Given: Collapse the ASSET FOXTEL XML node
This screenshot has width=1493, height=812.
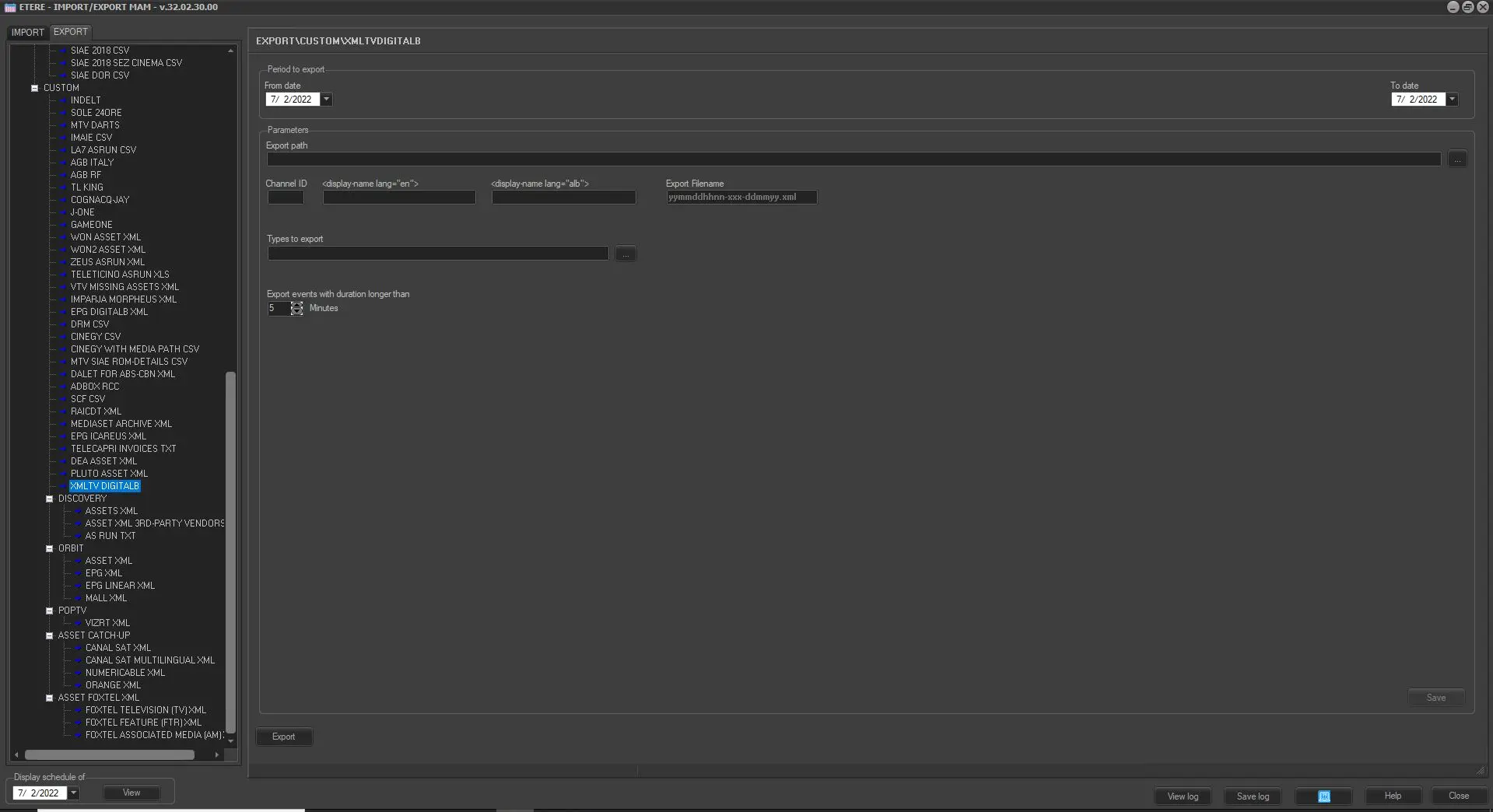Looking at the screenshot, I should tap(50, 698).
